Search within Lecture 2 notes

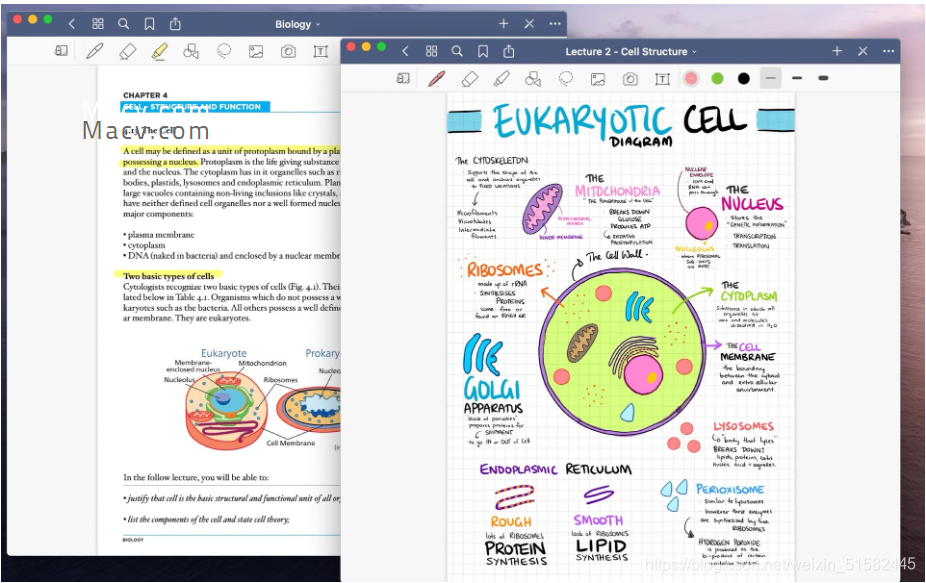coord(457,51)
